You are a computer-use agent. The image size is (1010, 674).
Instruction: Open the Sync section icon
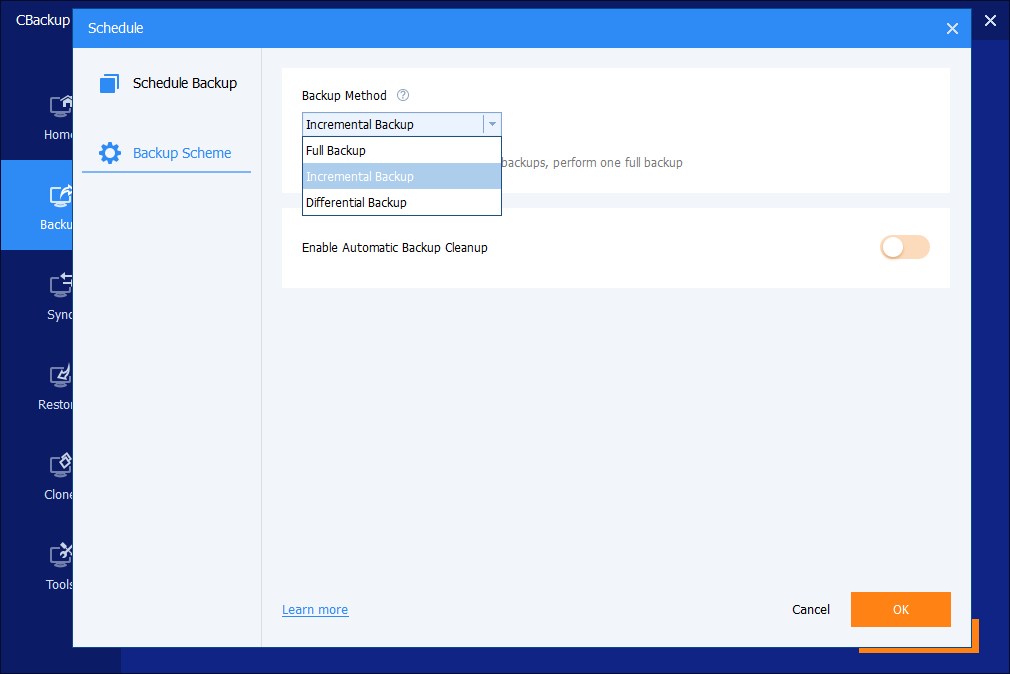pos(60,286)
